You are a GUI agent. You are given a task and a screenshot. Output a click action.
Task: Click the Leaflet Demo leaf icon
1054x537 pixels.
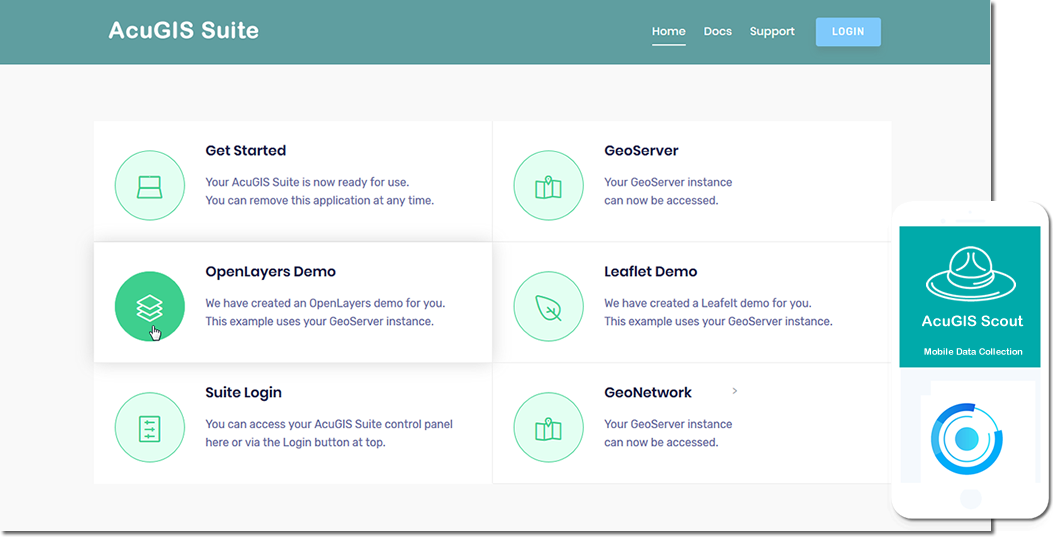click(549, 307)
